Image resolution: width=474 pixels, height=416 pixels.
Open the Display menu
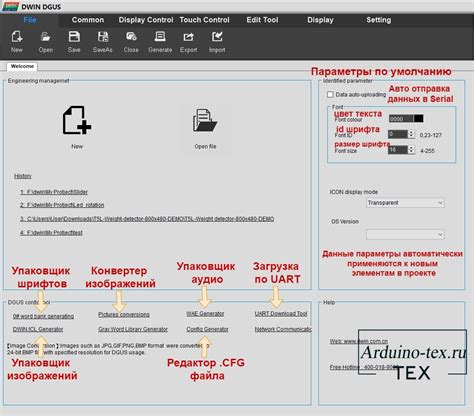point(320,20)
